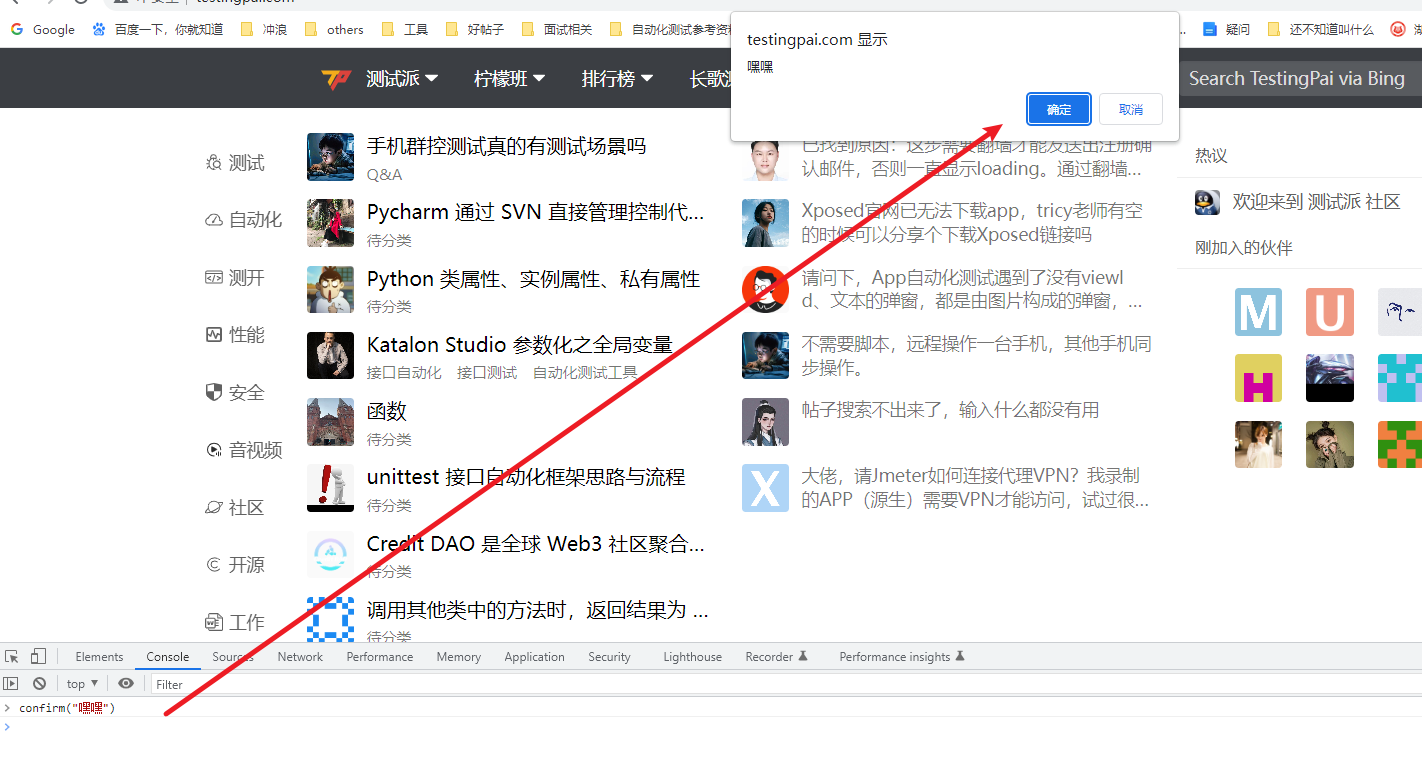
Task: Clear the console output
Action: [x=39, y=684]
